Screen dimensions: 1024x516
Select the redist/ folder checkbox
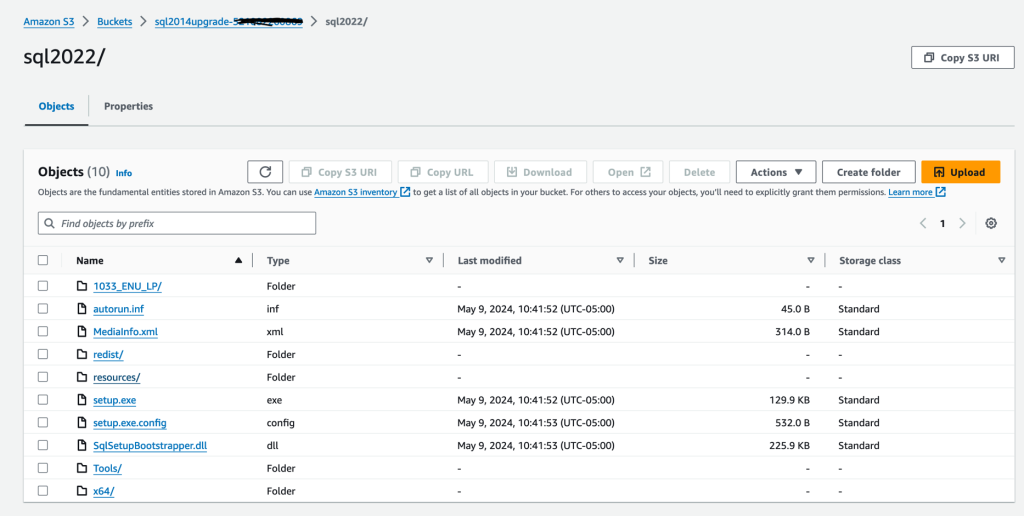tap(43, 355)
